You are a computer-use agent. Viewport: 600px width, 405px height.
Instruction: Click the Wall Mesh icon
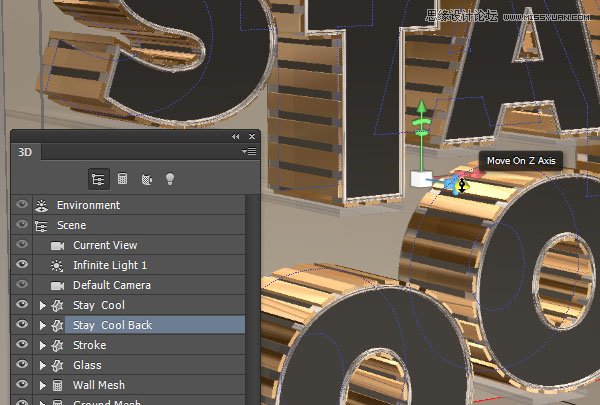click(x=57, y=385)
